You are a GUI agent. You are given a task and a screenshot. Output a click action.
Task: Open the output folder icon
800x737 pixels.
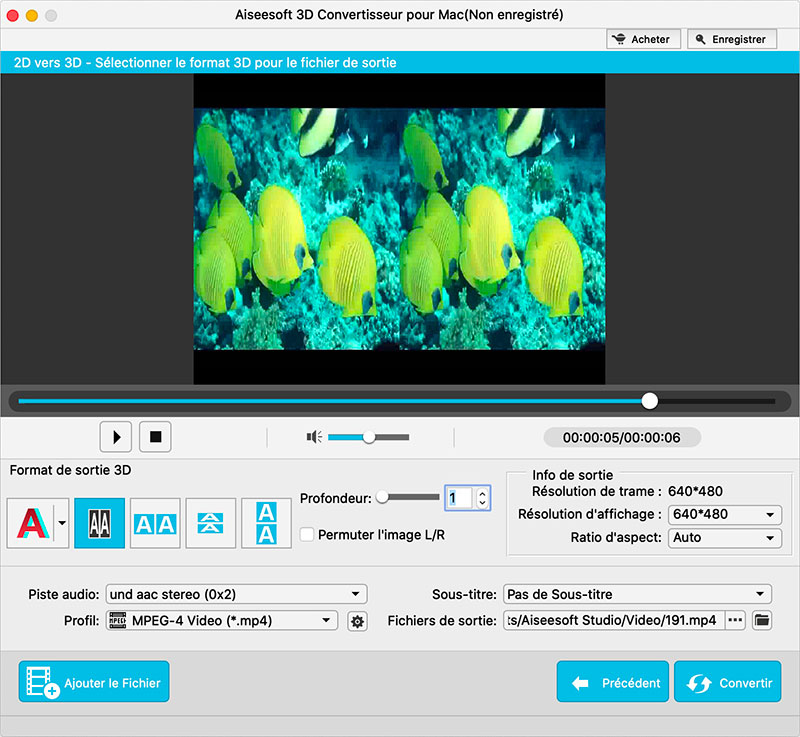(761, 620)
